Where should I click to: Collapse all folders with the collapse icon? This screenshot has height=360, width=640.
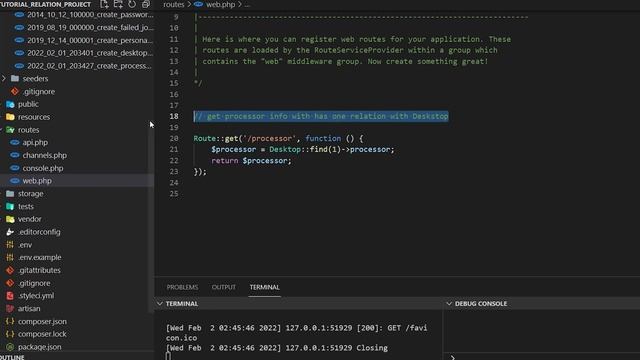[x=145, y=4]
